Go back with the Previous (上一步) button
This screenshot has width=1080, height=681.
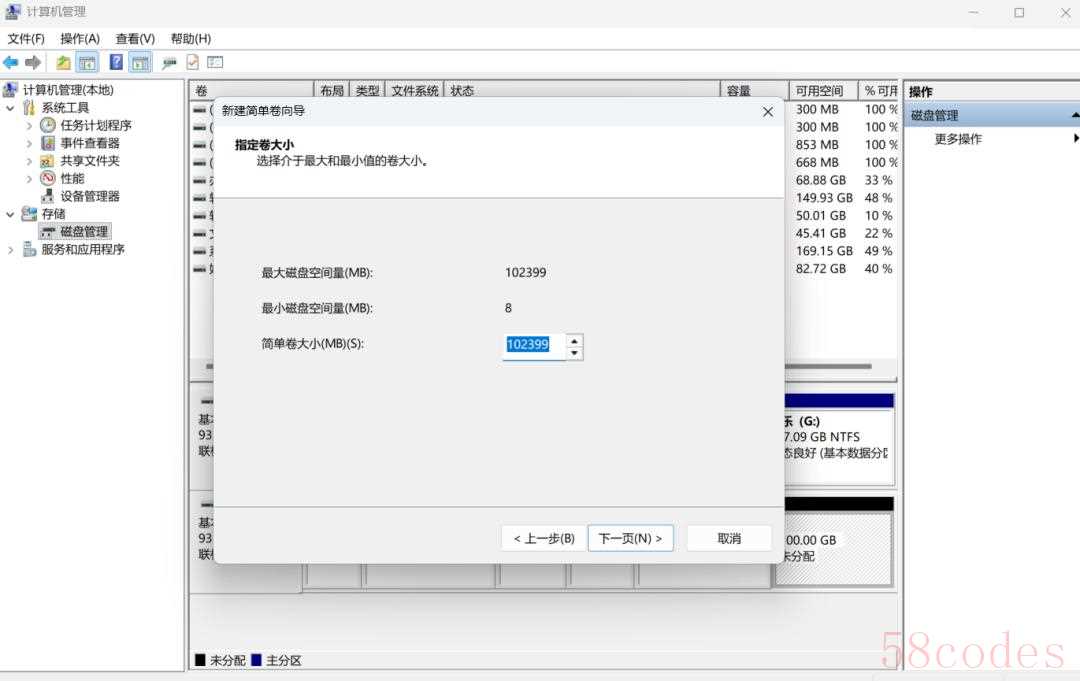[x=543, y=538]
